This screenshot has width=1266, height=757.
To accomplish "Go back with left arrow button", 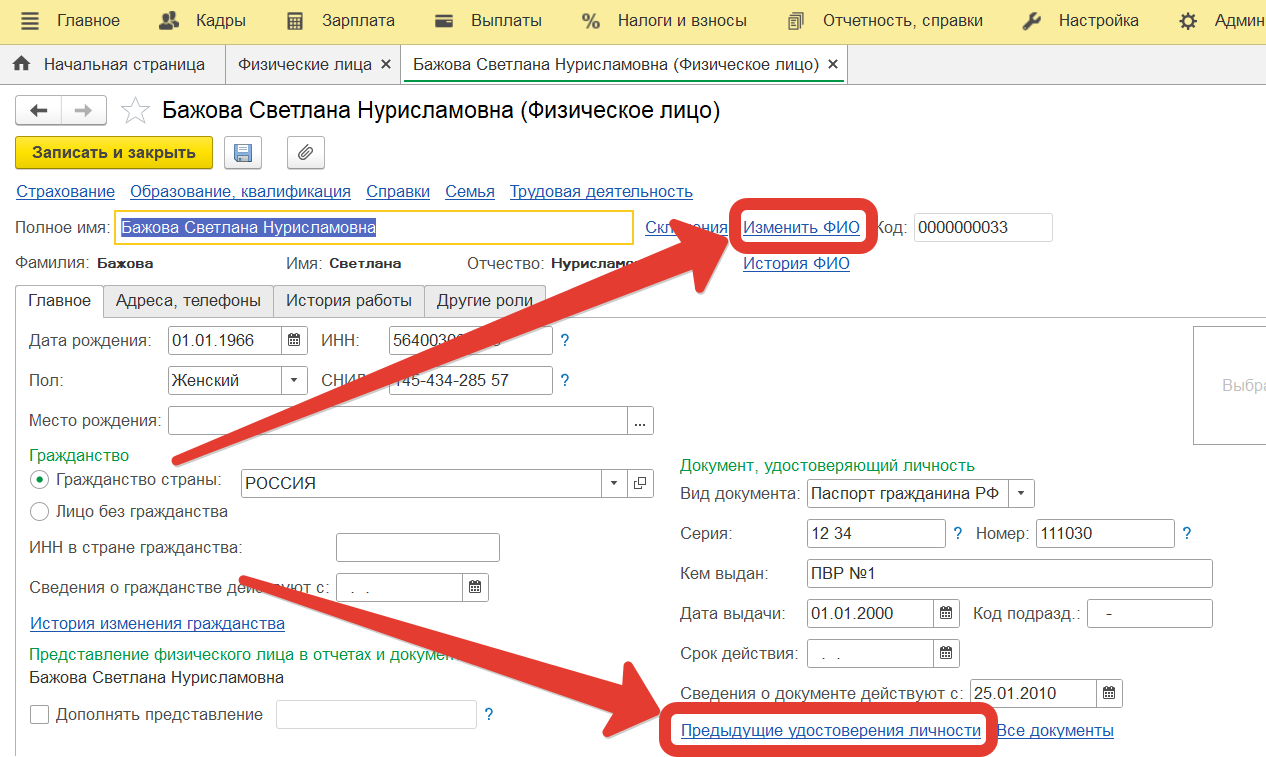I will pyautogui.click(x=39, y=110).
